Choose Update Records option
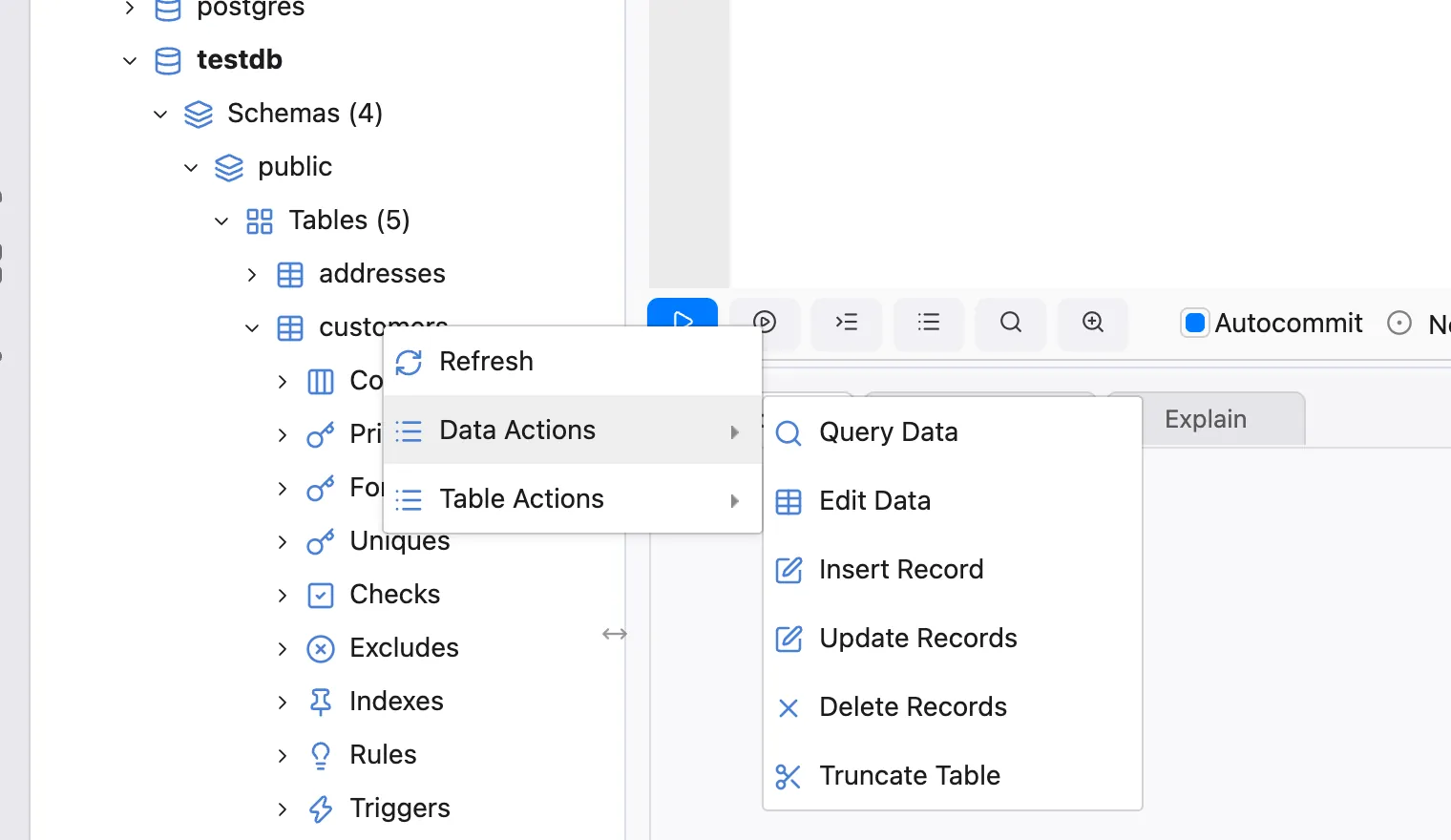 point(953,639)
